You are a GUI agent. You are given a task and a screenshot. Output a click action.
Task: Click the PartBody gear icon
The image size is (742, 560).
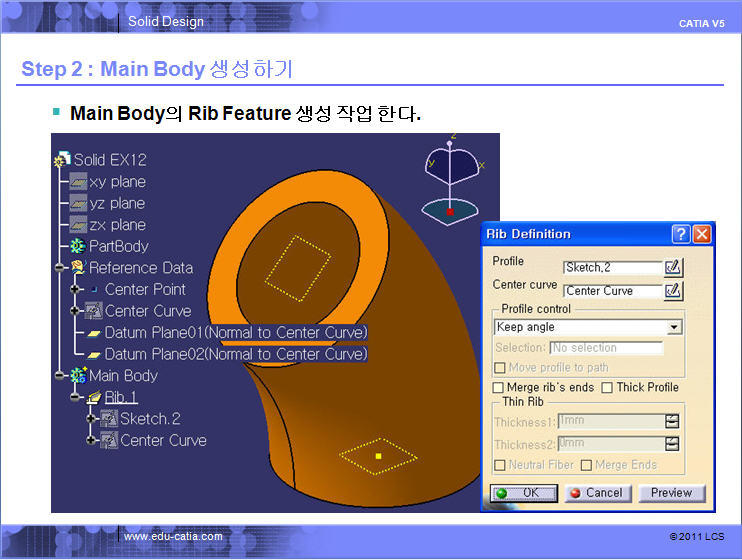coord(77,246)
